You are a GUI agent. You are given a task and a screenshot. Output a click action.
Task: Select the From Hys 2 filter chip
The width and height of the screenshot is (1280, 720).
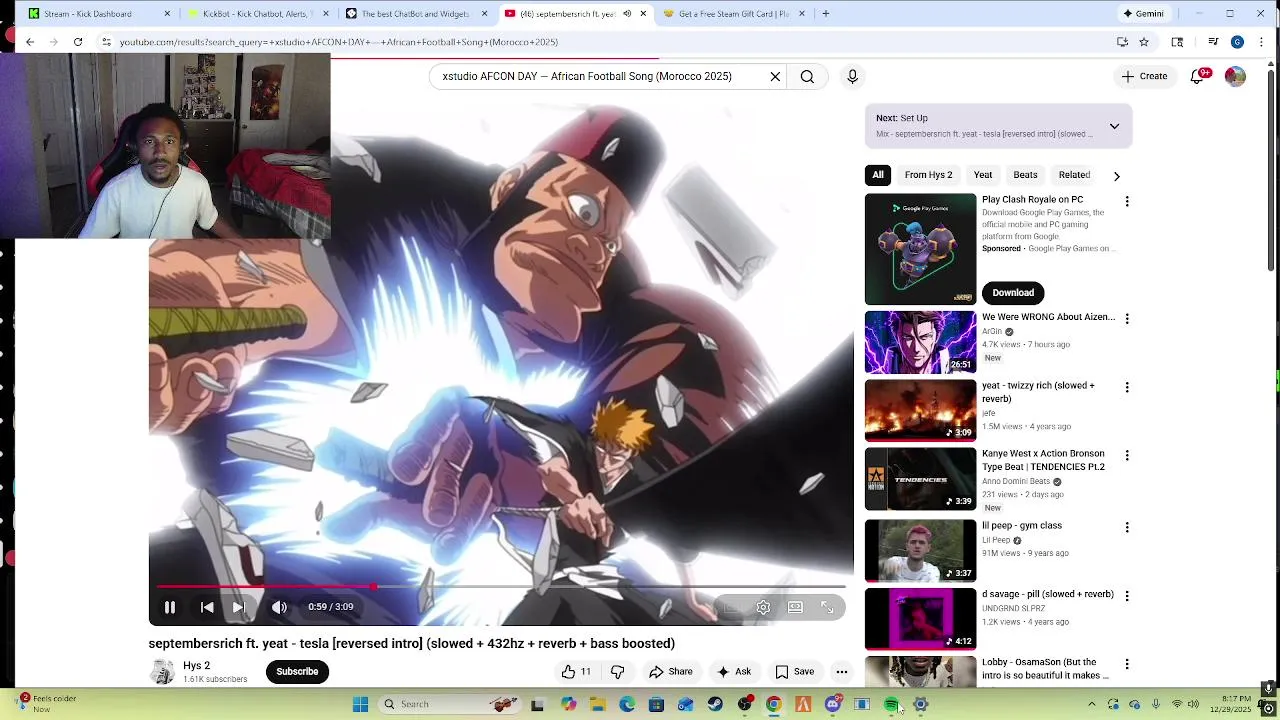(928, 175)
